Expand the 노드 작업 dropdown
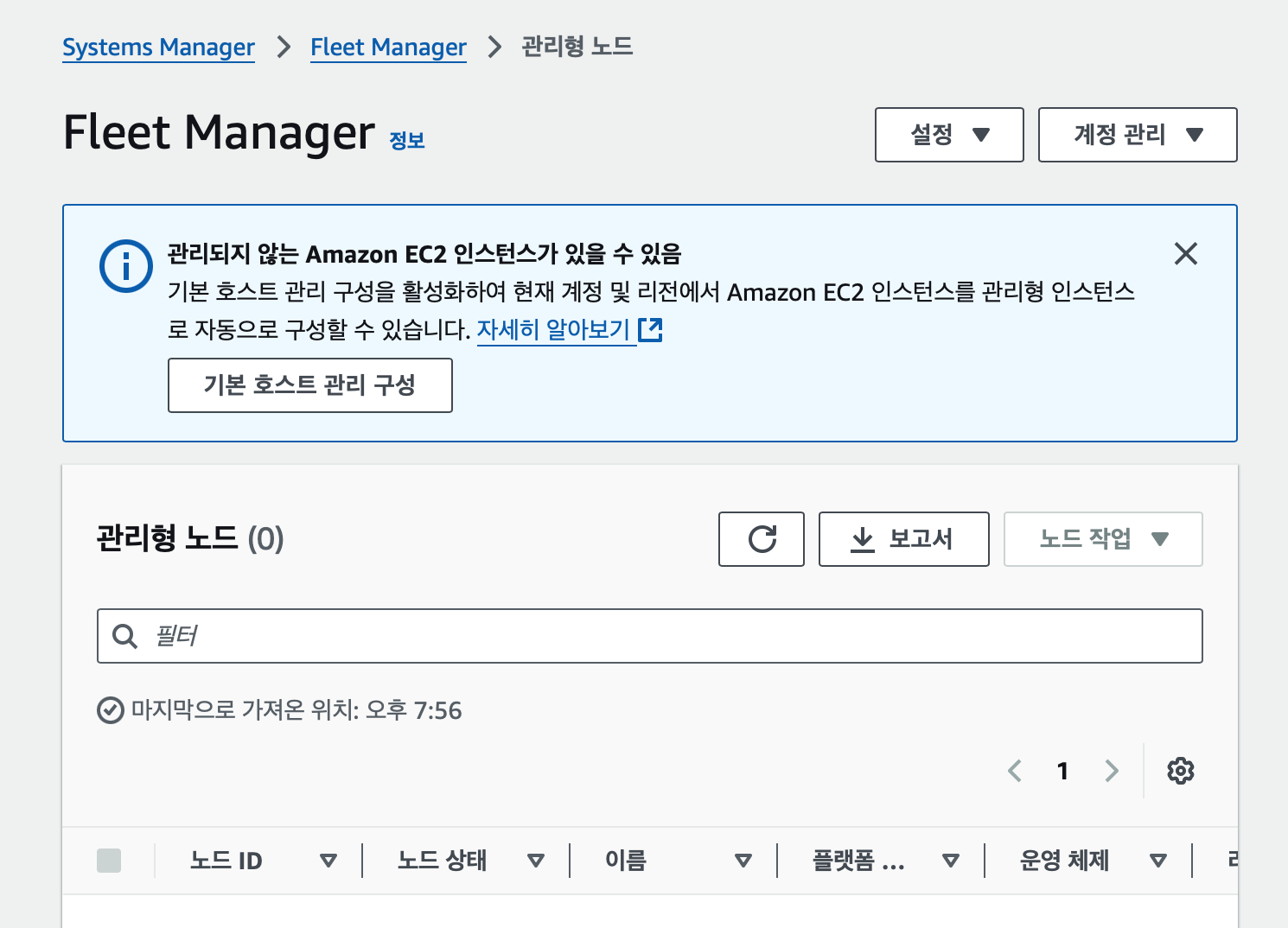 click(x=1103, y=539)
